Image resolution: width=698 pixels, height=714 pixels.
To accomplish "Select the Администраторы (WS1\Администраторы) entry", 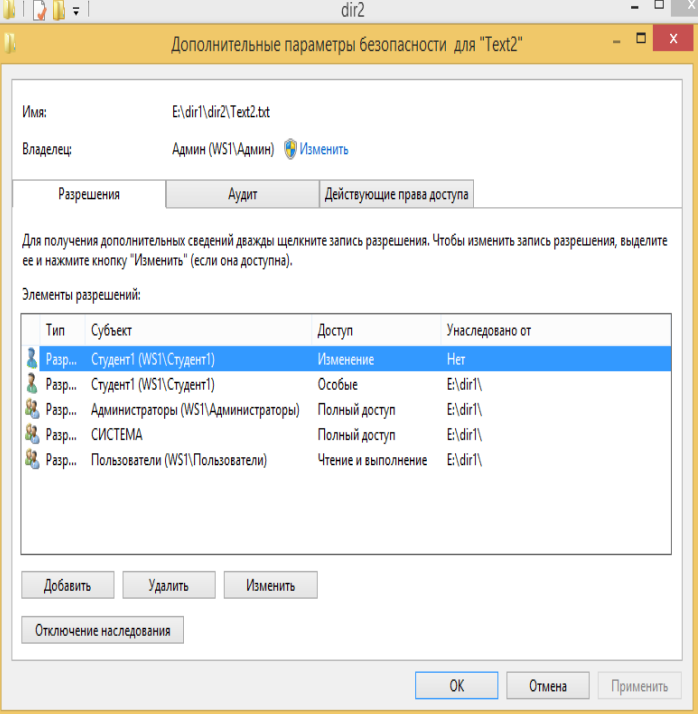I will click(346, 409).
